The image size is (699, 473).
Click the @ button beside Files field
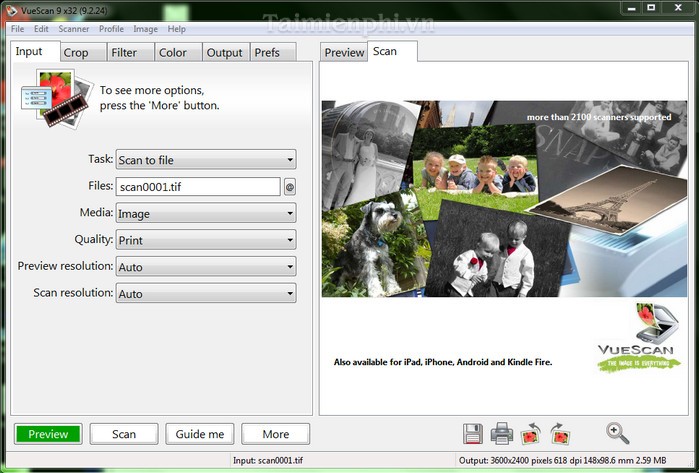coord(290,186)
